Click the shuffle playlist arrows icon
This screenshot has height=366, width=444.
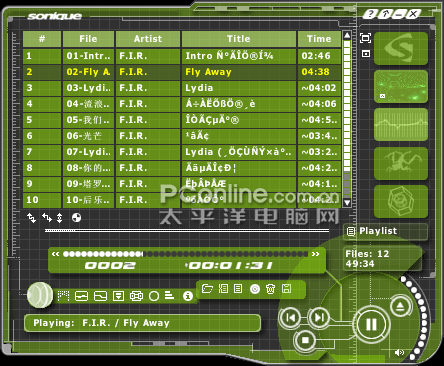click(x=32, y=218)
